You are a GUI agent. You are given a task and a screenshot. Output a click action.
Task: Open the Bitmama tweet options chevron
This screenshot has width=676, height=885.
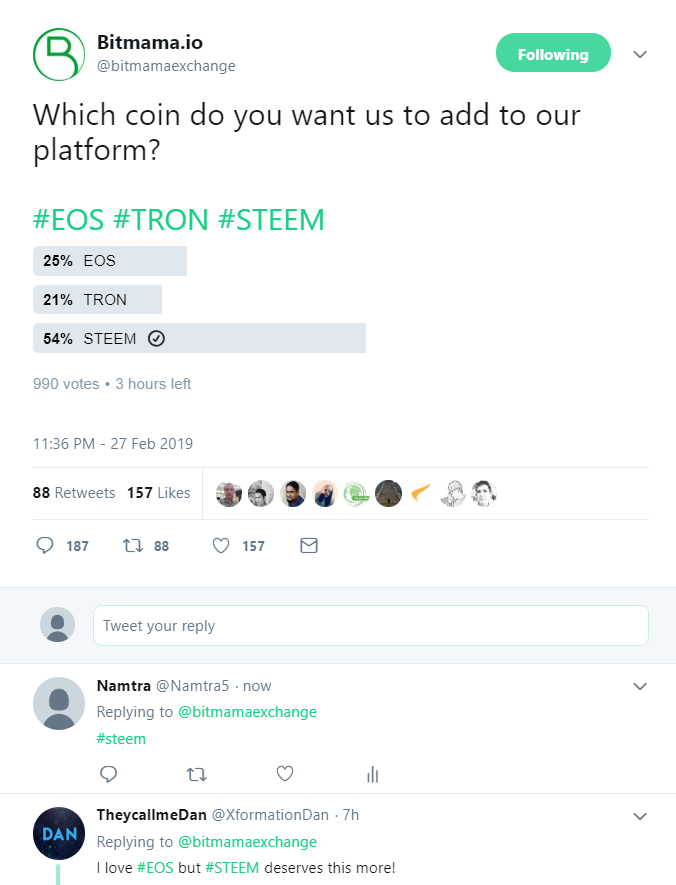click(x=641, y=55)
